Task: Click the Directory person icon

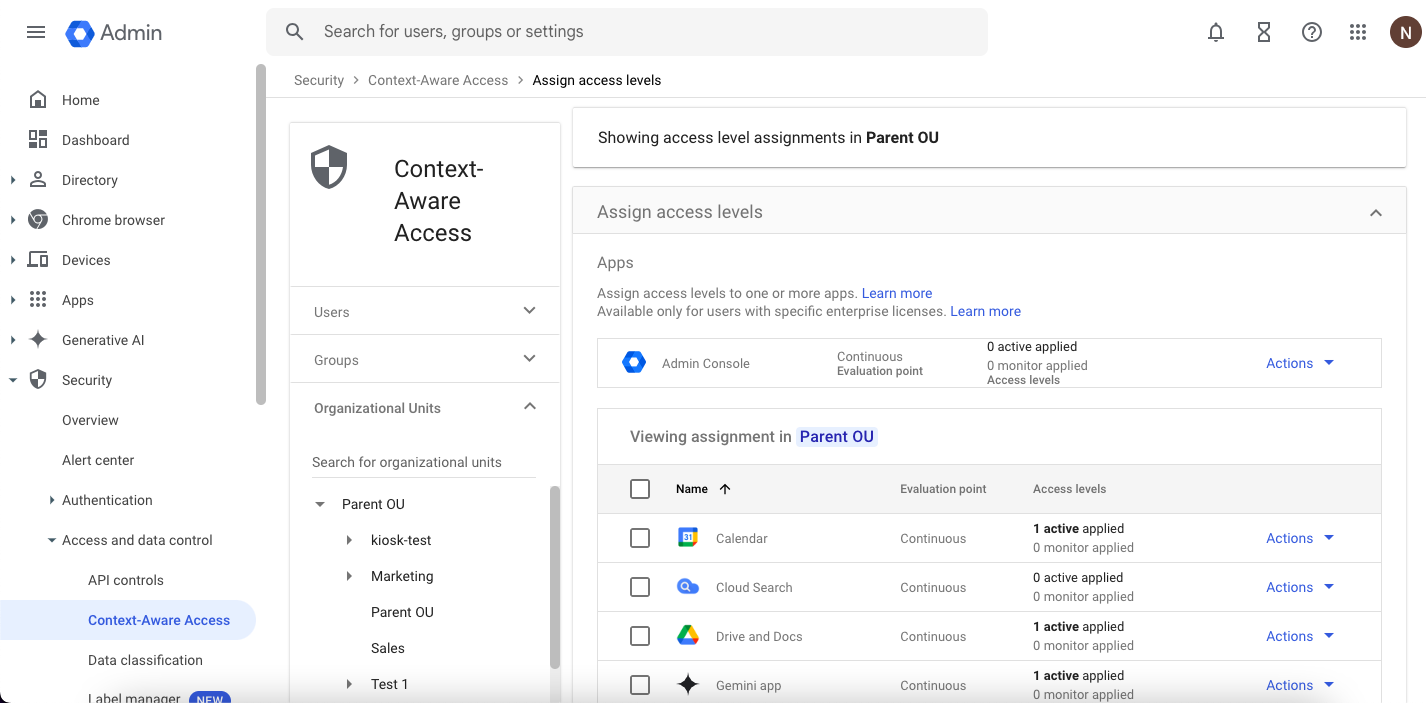Action: [38, 180]
